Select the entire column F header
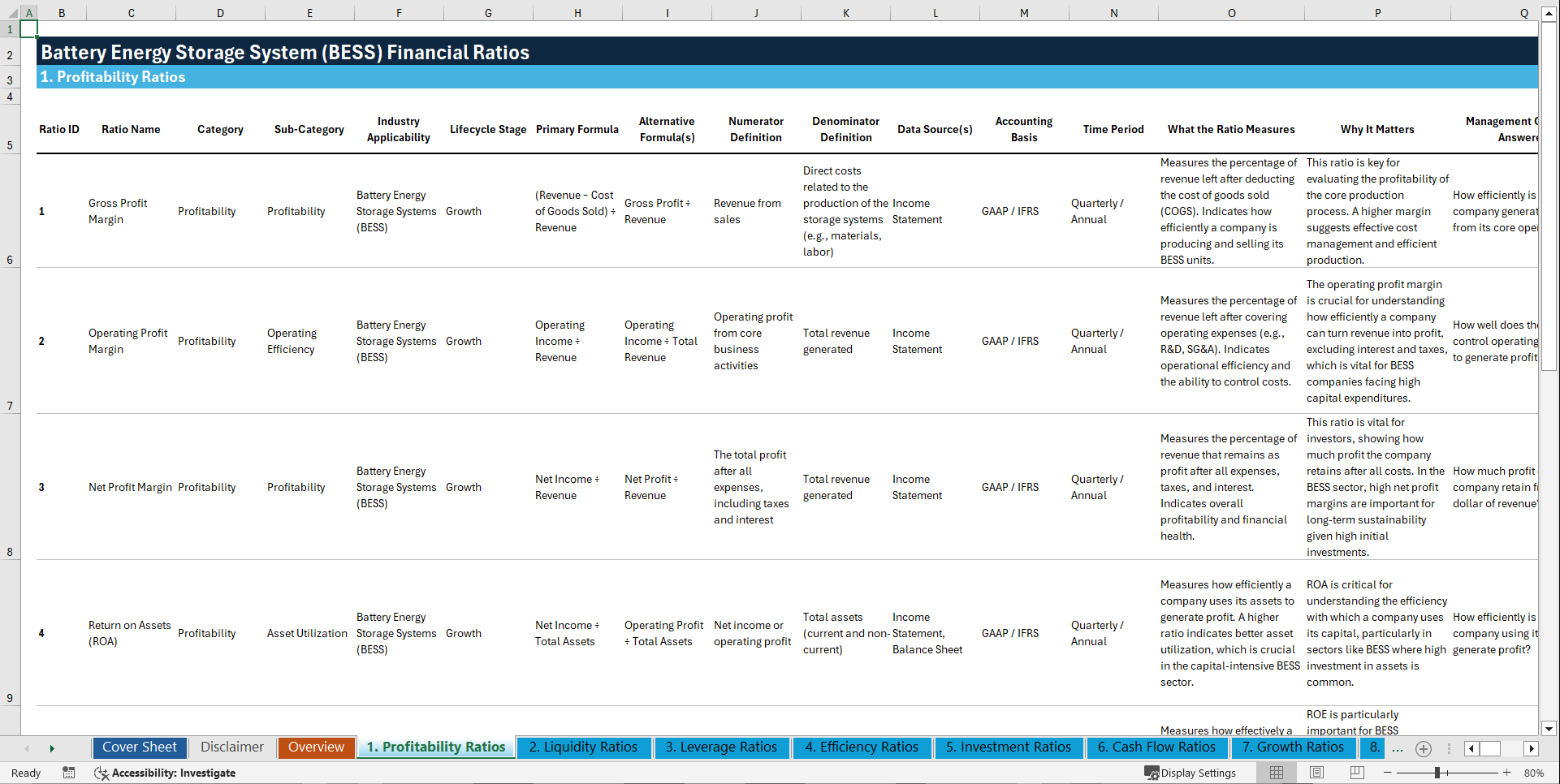1560x784 pixels. click(x=398, y=12)
